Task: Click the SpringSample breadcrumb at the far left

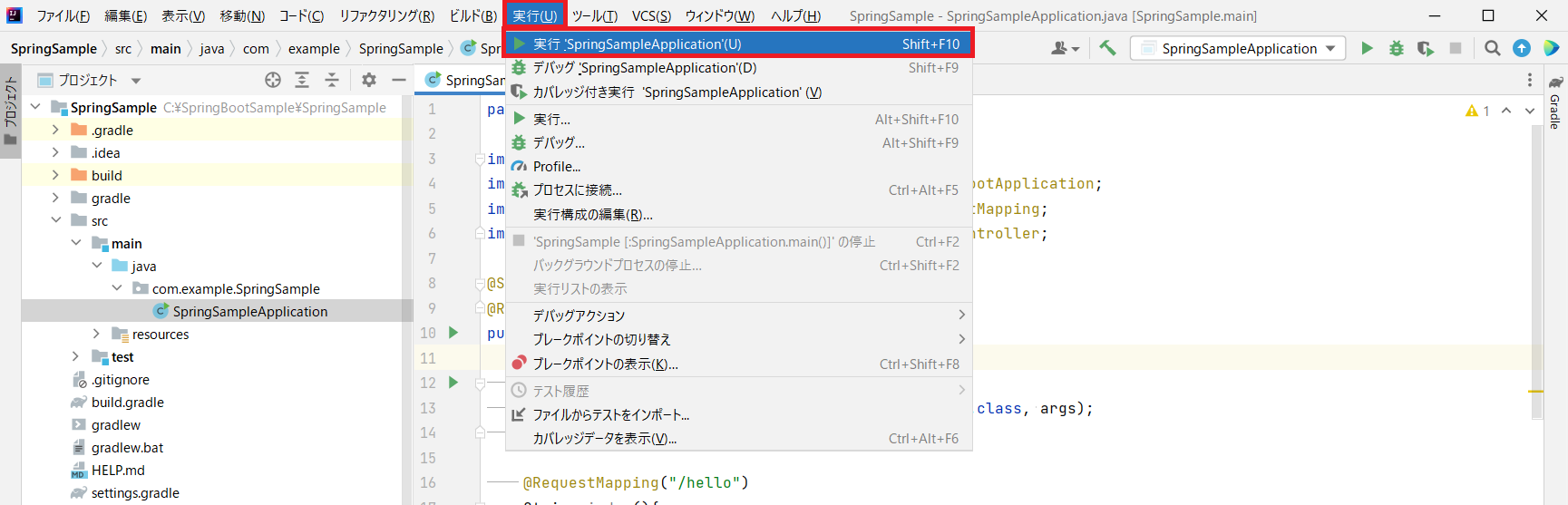Action: coord(54,49)
